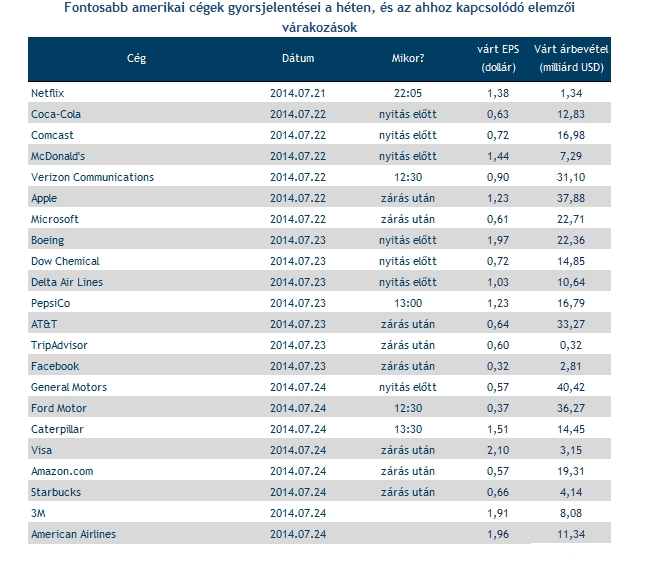Click the Cég column header
The width and height of the screenshot is (645, 567).
[136, 59]
